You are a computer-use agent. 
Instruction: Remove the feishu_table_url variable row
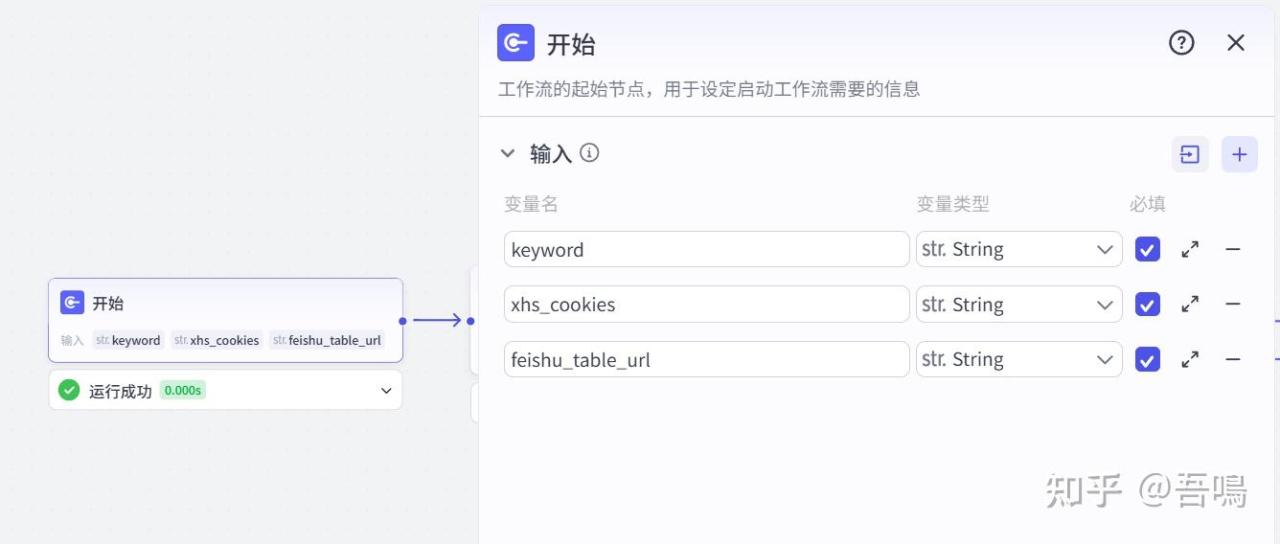click(x=1233, y=360)
